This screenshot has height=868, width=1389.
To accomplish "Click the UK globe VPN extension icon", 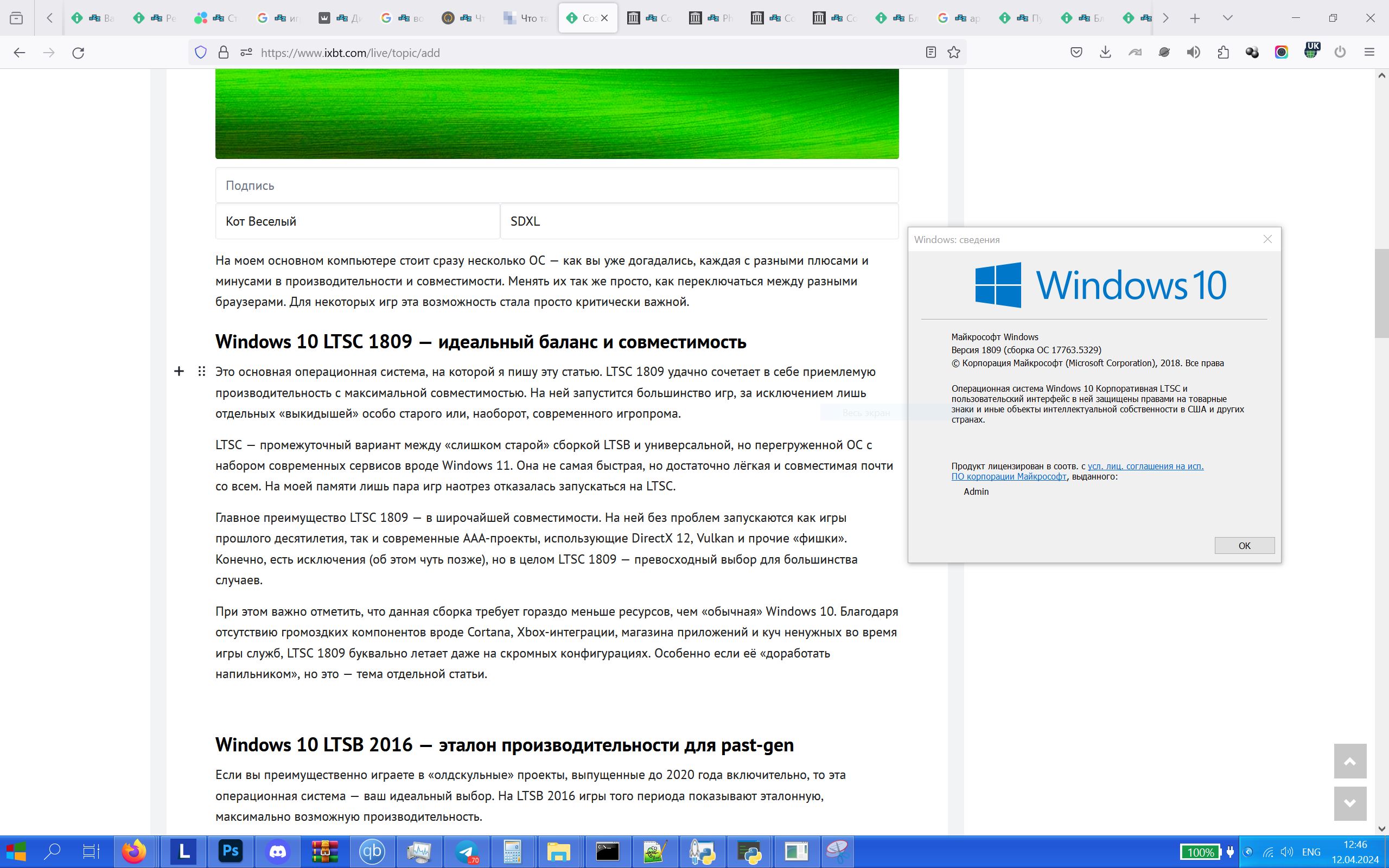I will tap(1311, 50).
